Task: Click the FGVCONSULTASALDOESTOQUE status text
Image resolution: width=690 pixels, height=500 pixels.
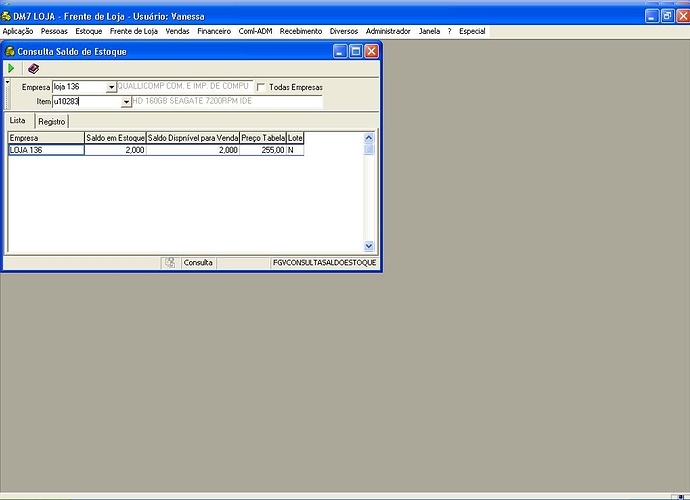Action: click(x=324, y=263)
